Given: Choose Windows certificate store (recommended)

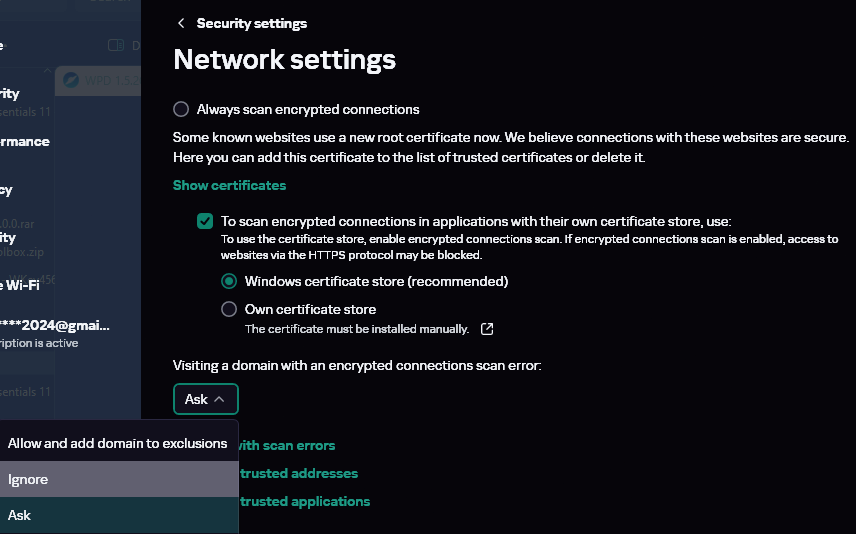Looking at the screenshot, I should coord(229,282).
